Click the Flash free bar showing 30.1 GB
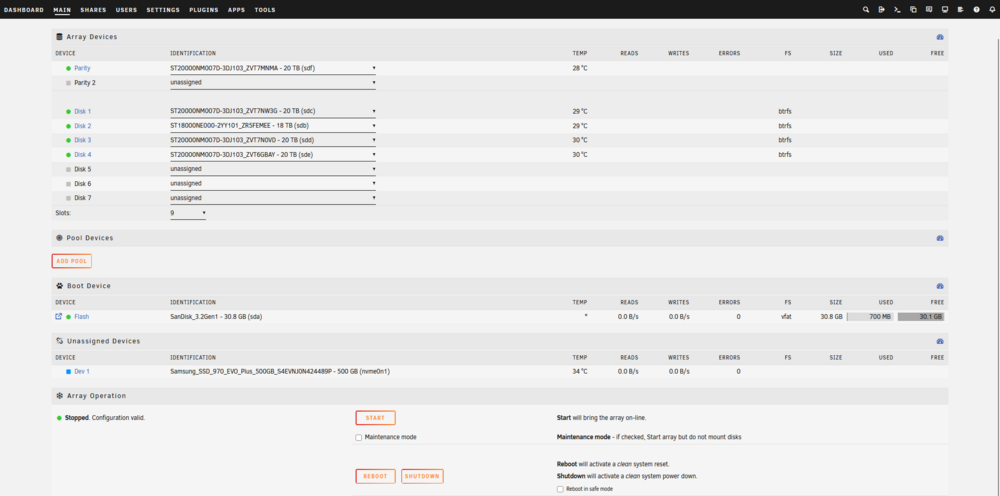 click(921, 317)
